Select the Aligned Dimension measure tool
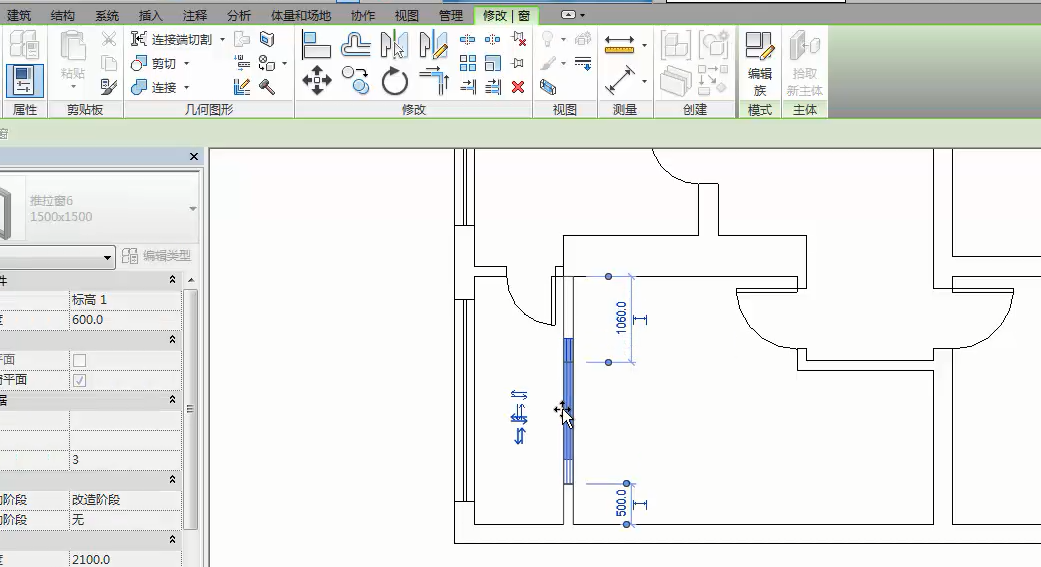 620,80
